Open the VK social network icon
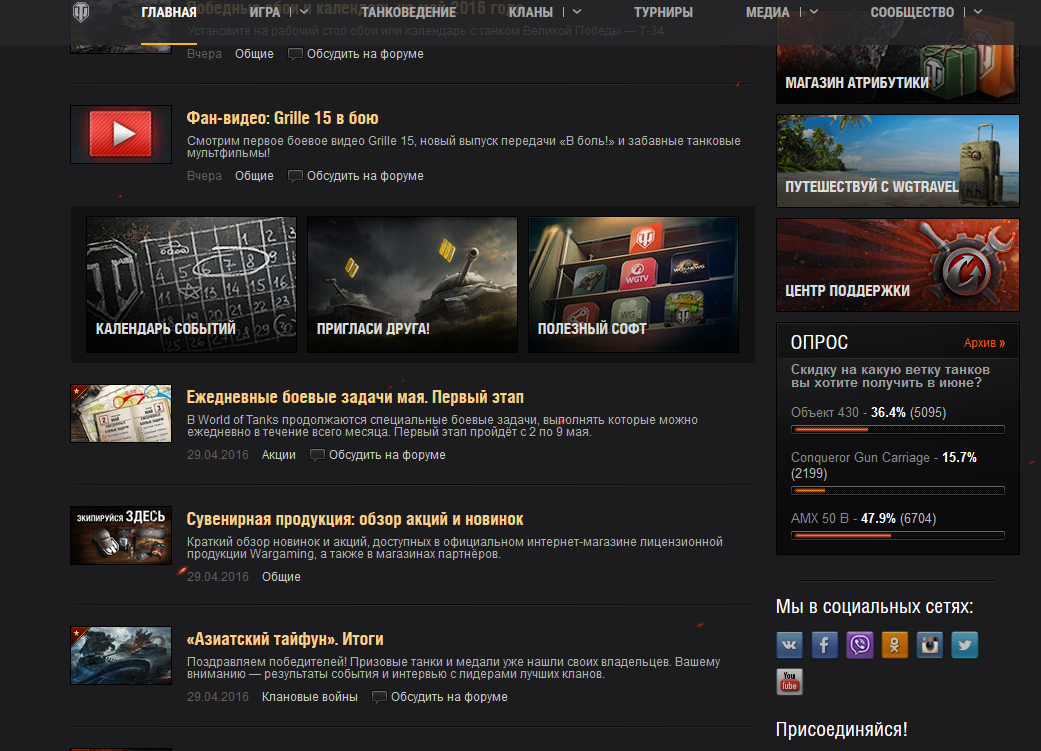Viewport: 1041px width, 751px height. point(789,645)
